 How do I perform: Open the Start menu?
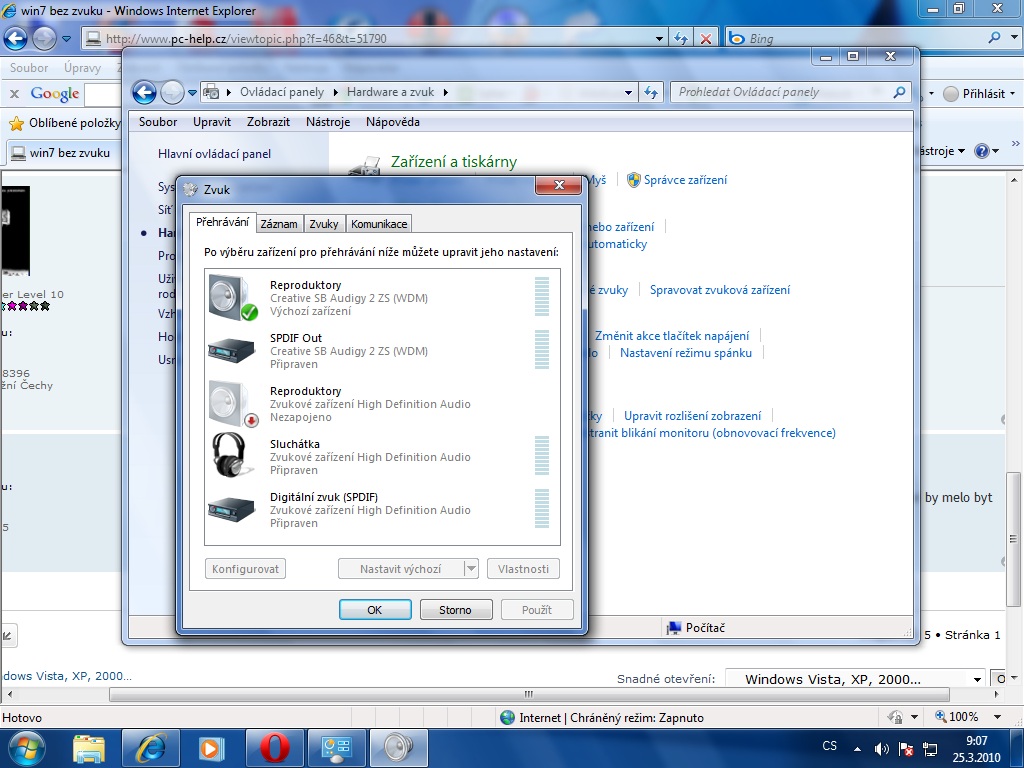[x=26, y=747]
